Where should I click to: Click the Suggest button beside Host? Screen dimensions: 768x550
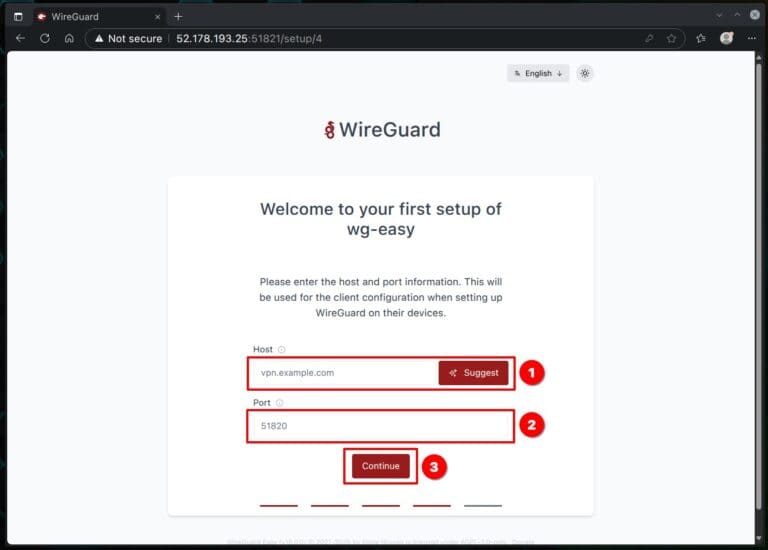tap(473, 373)
